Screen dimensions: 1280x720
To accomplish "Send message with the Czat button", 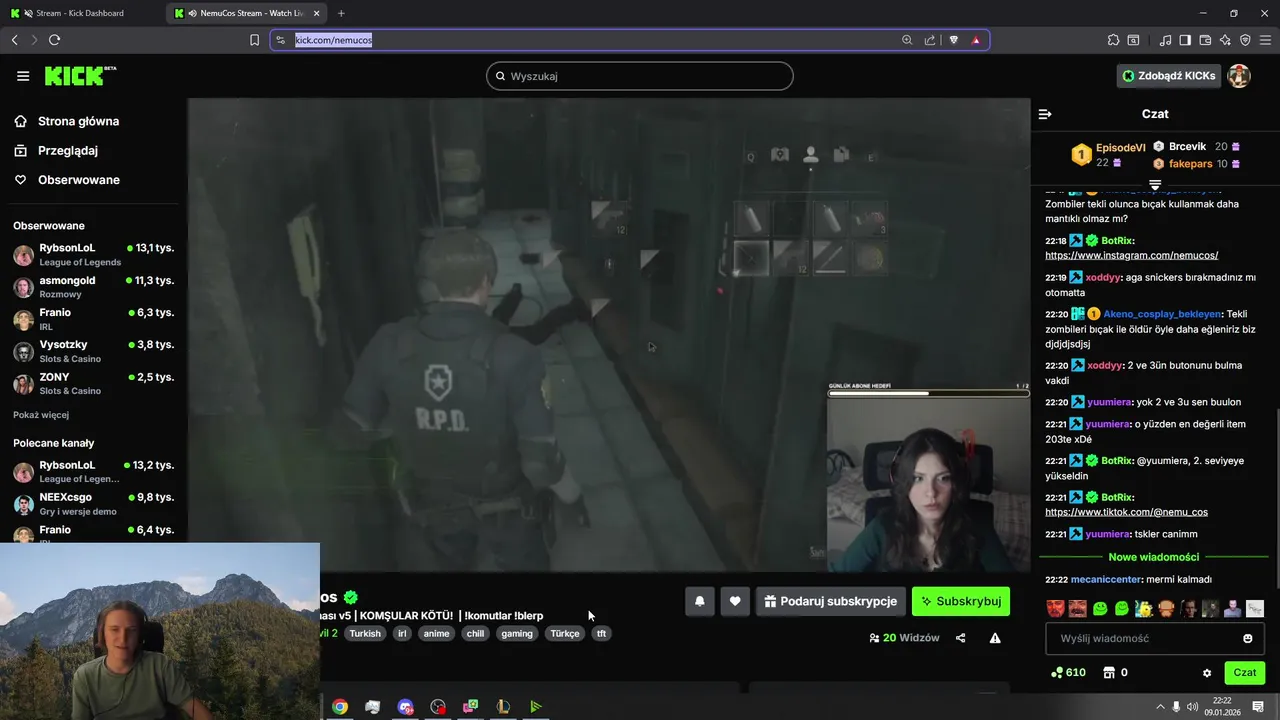I will (1244, 673).
